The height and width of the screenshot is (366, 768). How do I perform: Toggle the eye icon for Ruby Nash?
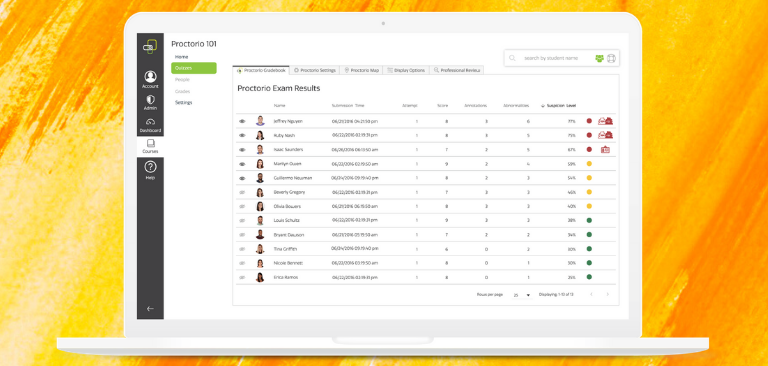(x=242, y=135)
